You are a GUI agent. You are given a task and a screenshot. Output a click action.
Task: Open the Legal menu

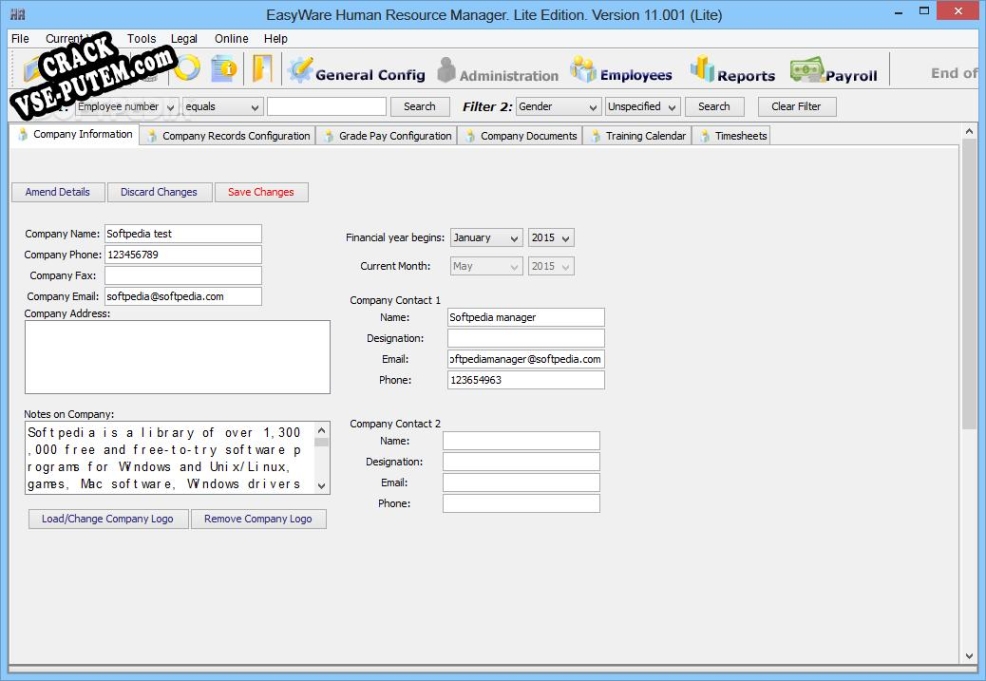click(x=184, y=38)
